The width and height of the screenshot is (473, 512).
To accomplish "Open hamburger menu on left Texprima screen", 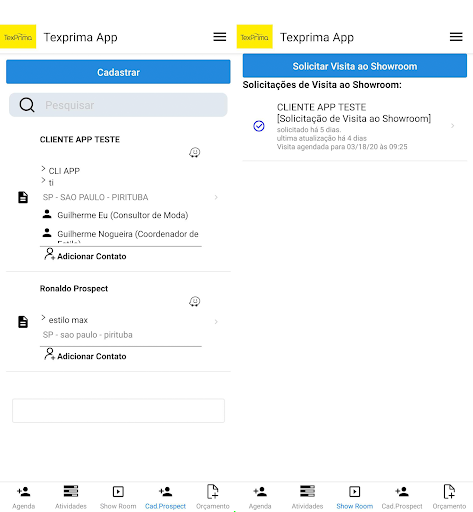I will (x=220, y=37).
